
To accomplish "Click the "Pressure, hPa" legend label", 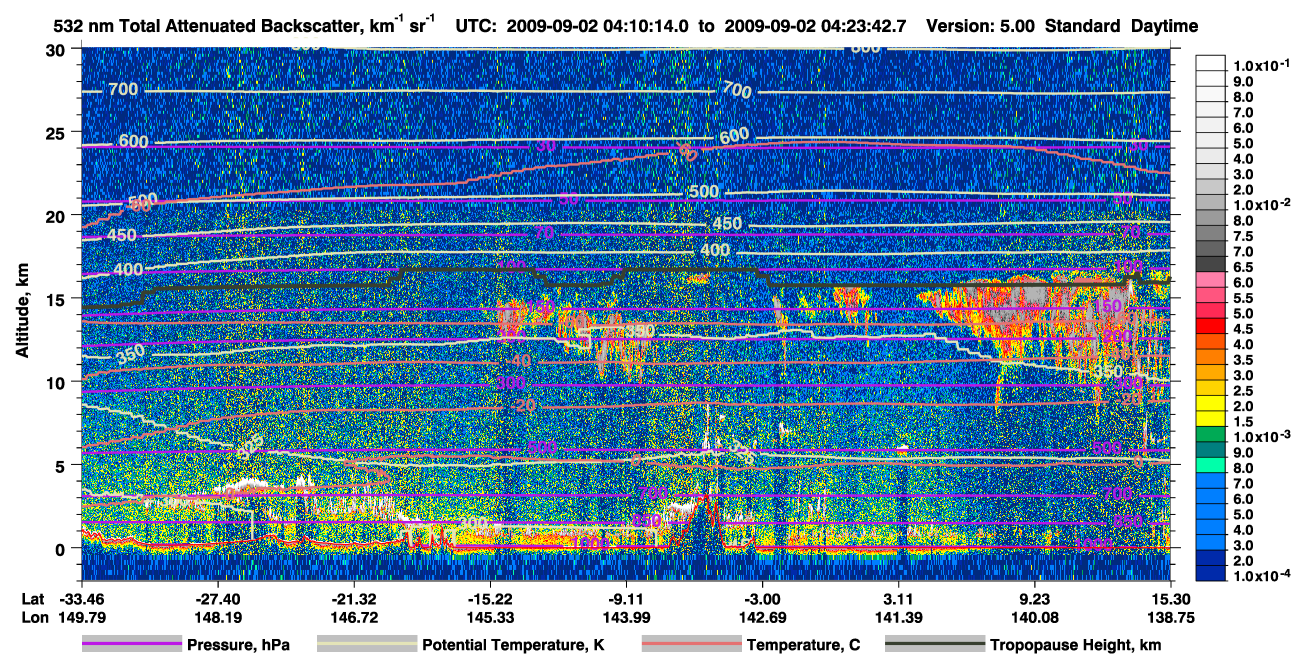I will coord(238,646).
